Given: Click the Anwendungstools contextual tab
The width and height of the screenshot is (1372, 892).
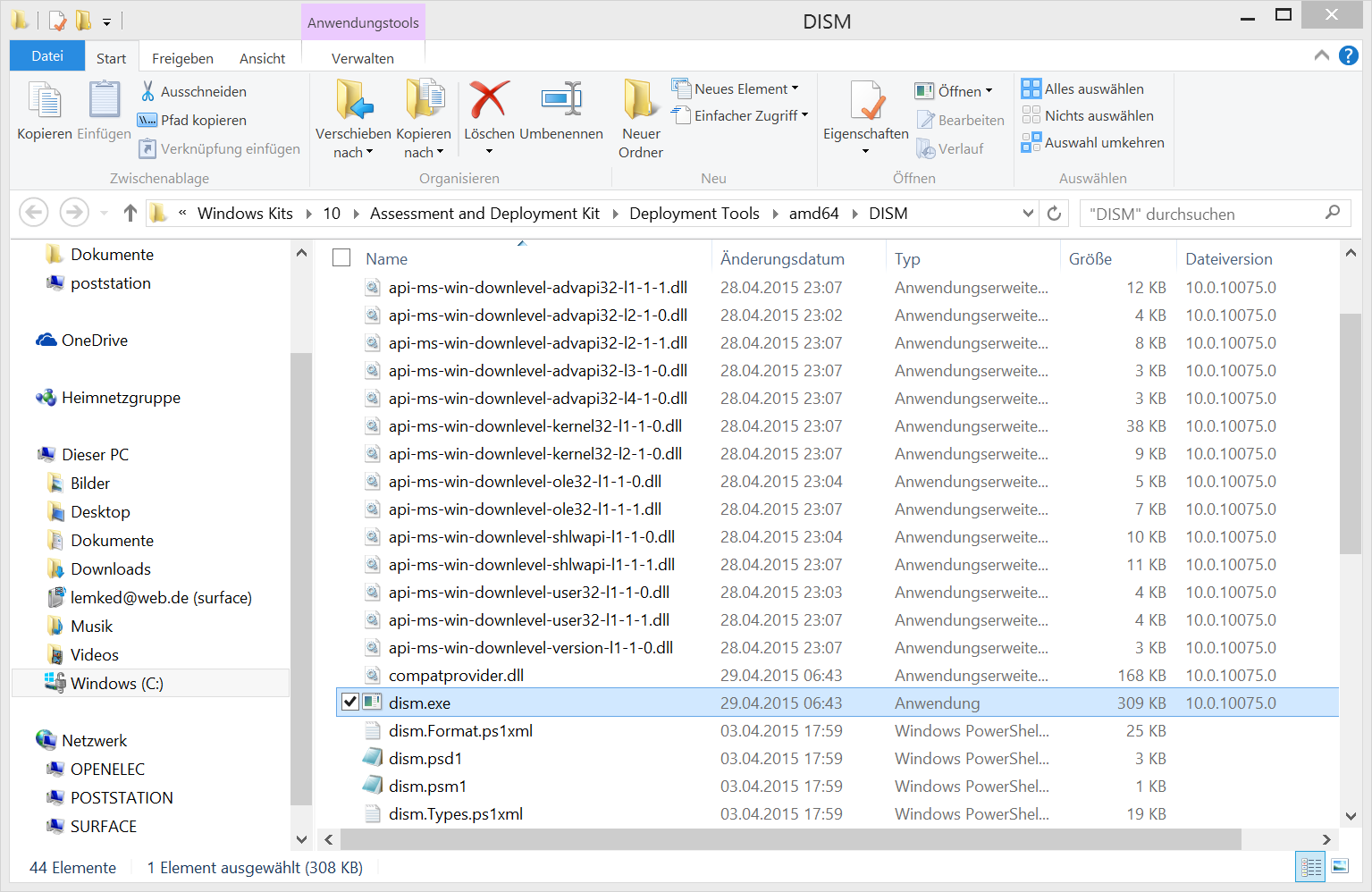Looking at the screenshot, I should click(363, 22).
